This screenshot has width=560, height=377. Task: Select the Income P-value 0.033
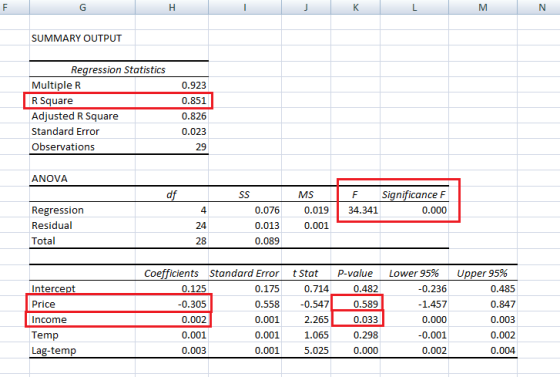pos(366,320)
